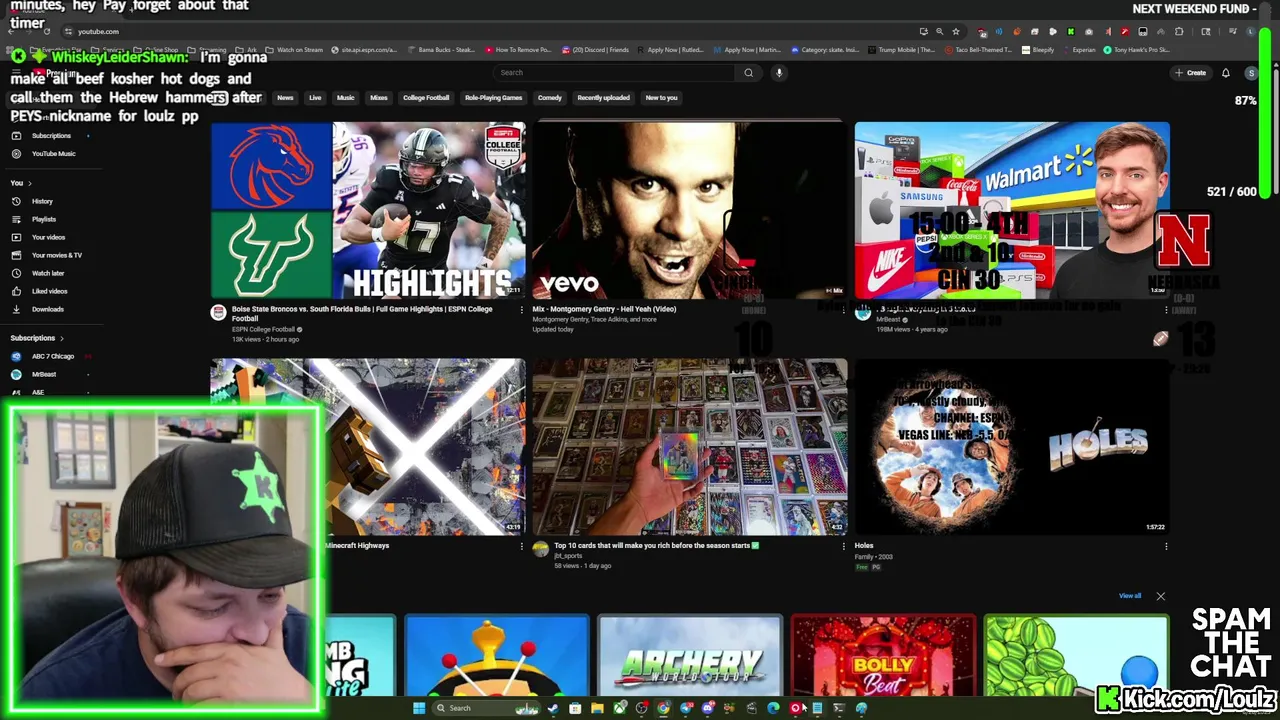Open Microsoft Edge from taskbar

tap(773, 708)
